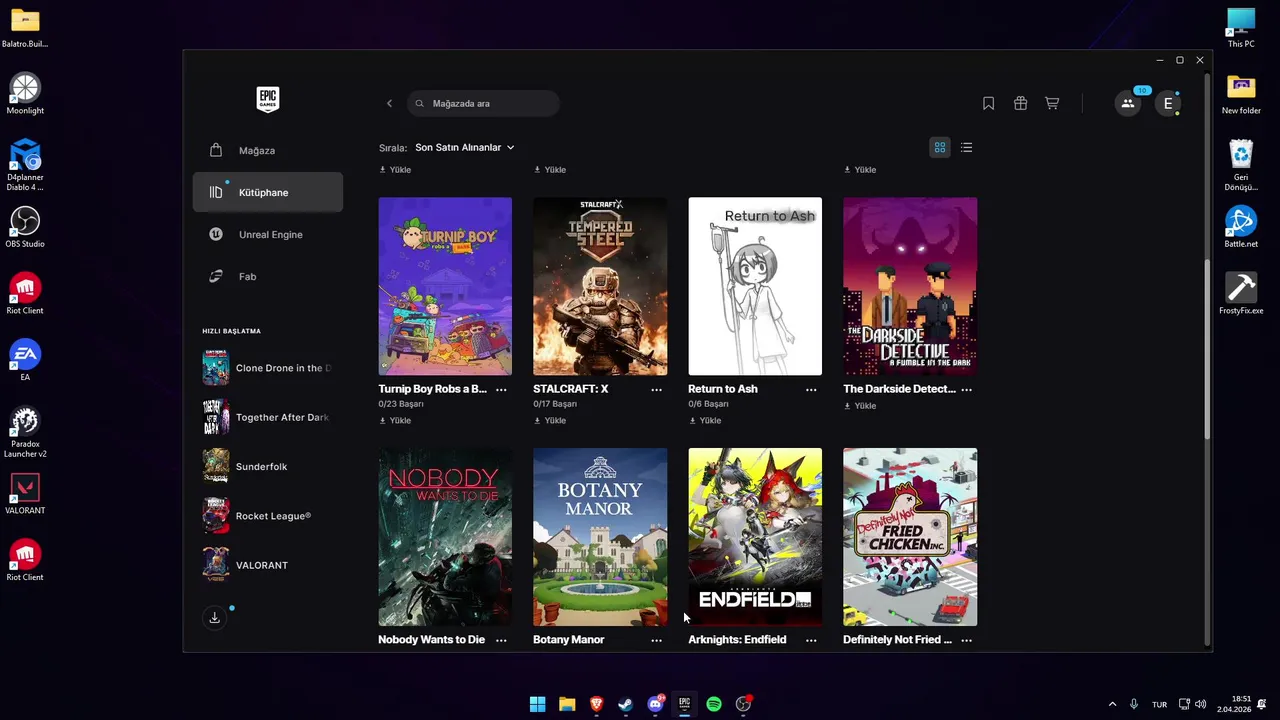Click Yükle under The Darkside Detective

point(860,406)
